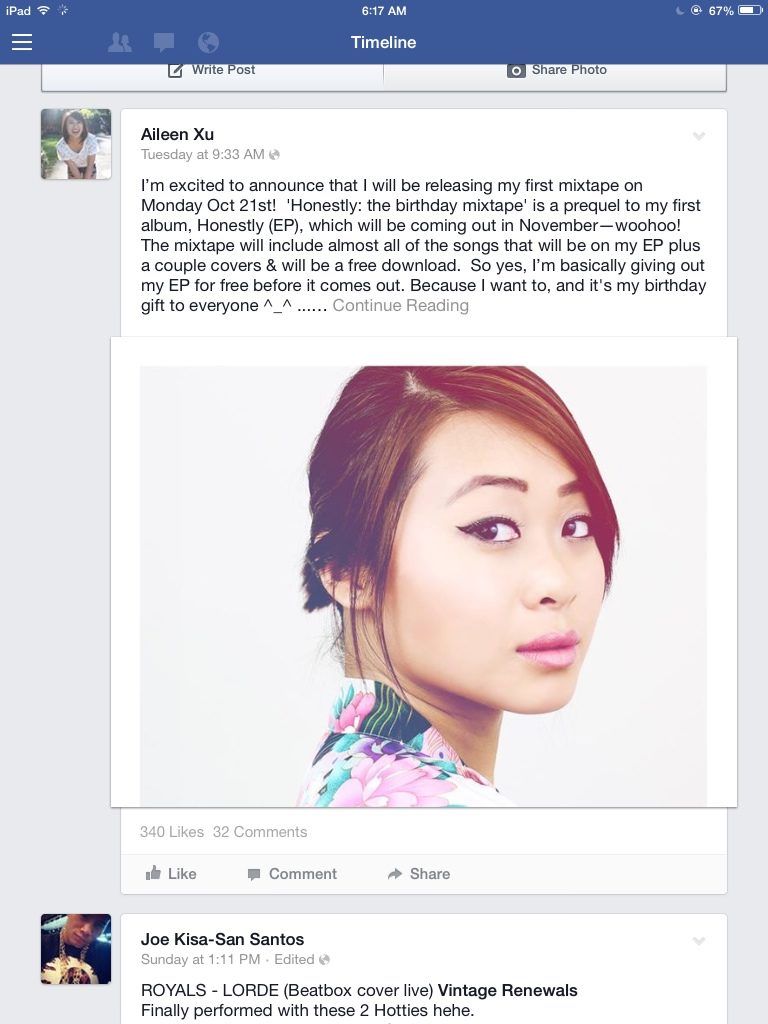Open Aileen Xu's profile picture
Screen dimensions: 768x1024
tap(76, 144)
